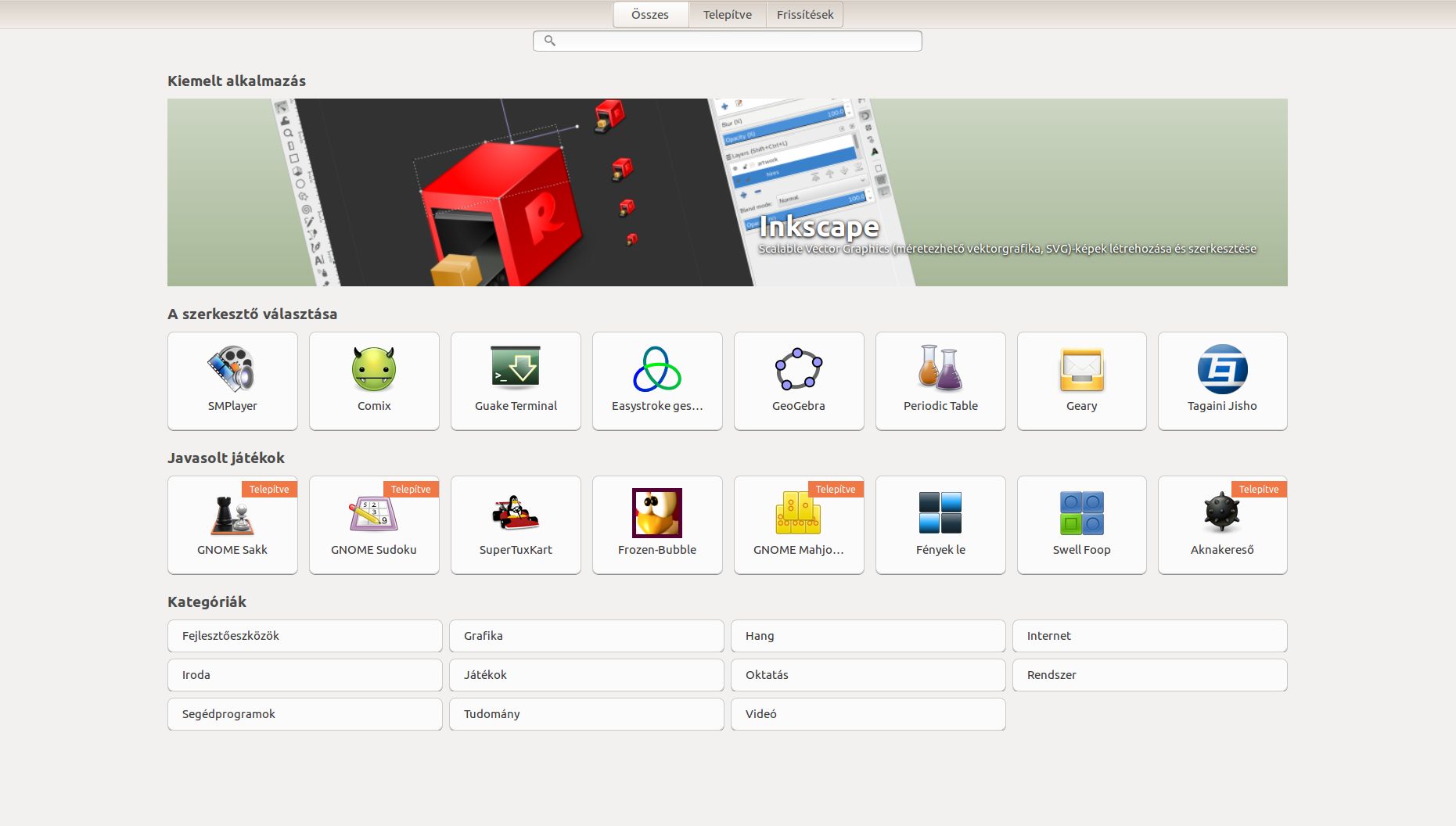Open the Periodic Table flask icon
This screenshot has height=826, width=1456.
pyautogui.click(x=940, y=368)
